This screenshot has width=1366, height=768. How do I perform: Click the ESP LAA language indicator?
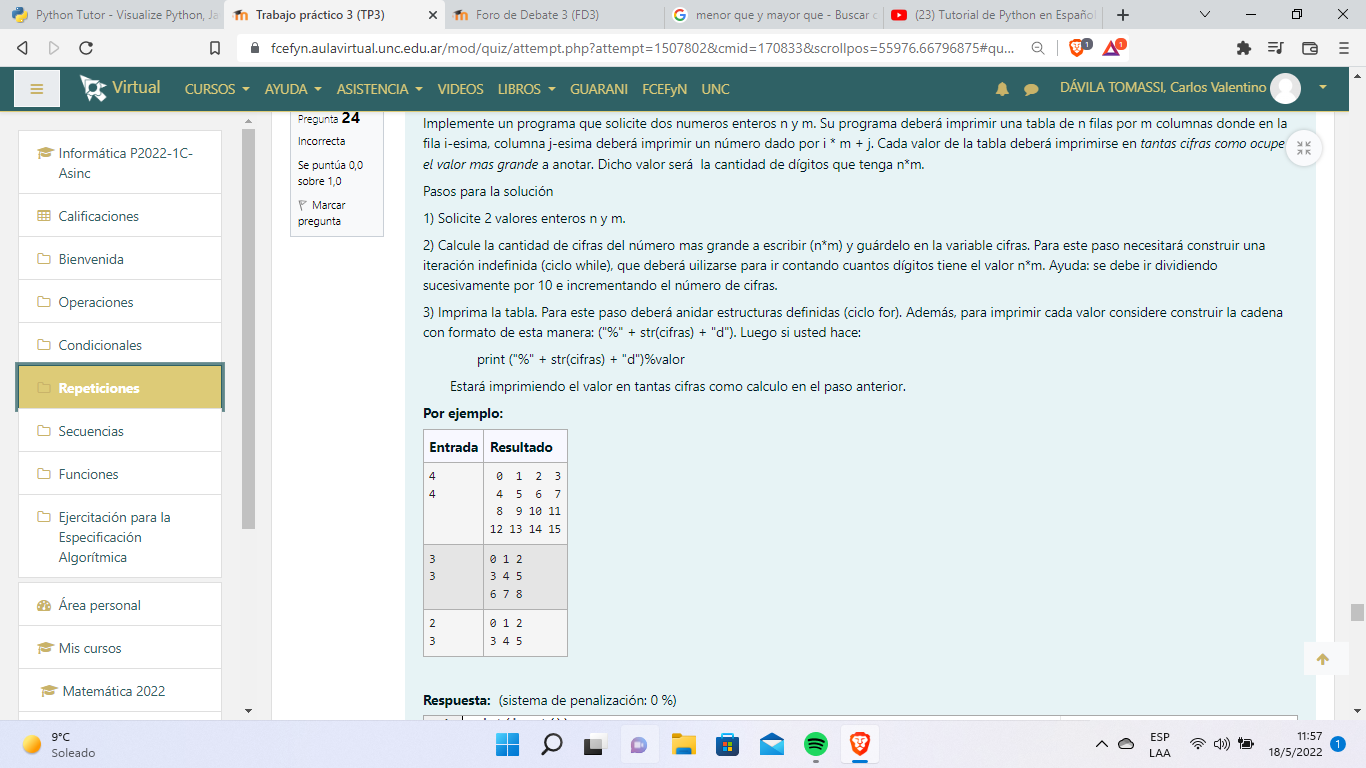click(1160, 744)
